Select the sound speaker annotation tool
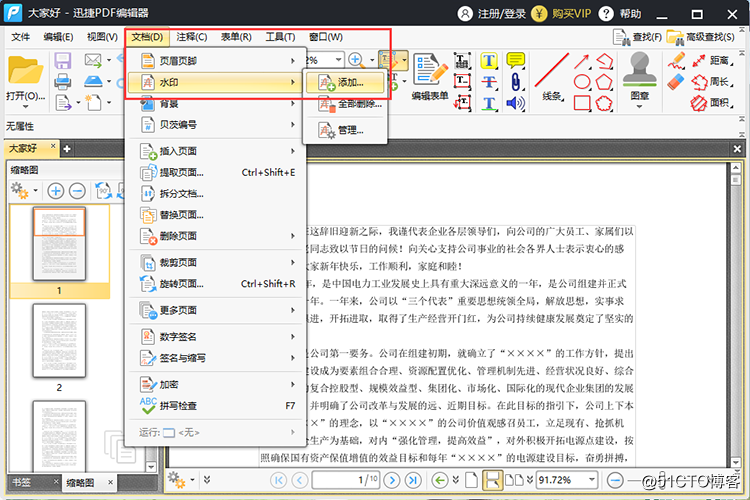 pos(515,103)
